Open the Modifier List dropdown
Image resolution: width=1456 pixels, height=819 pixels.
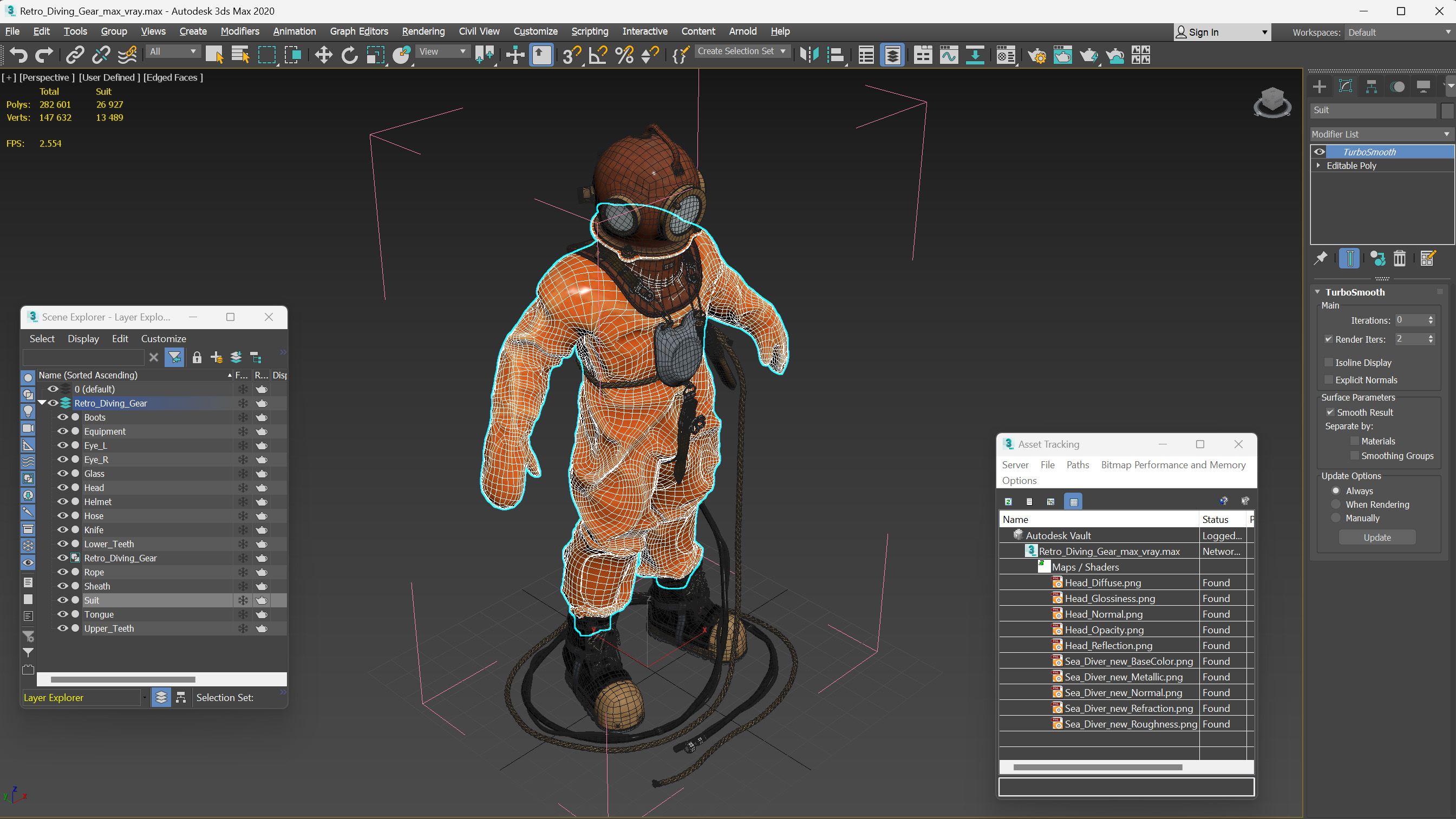point(1381,134)
